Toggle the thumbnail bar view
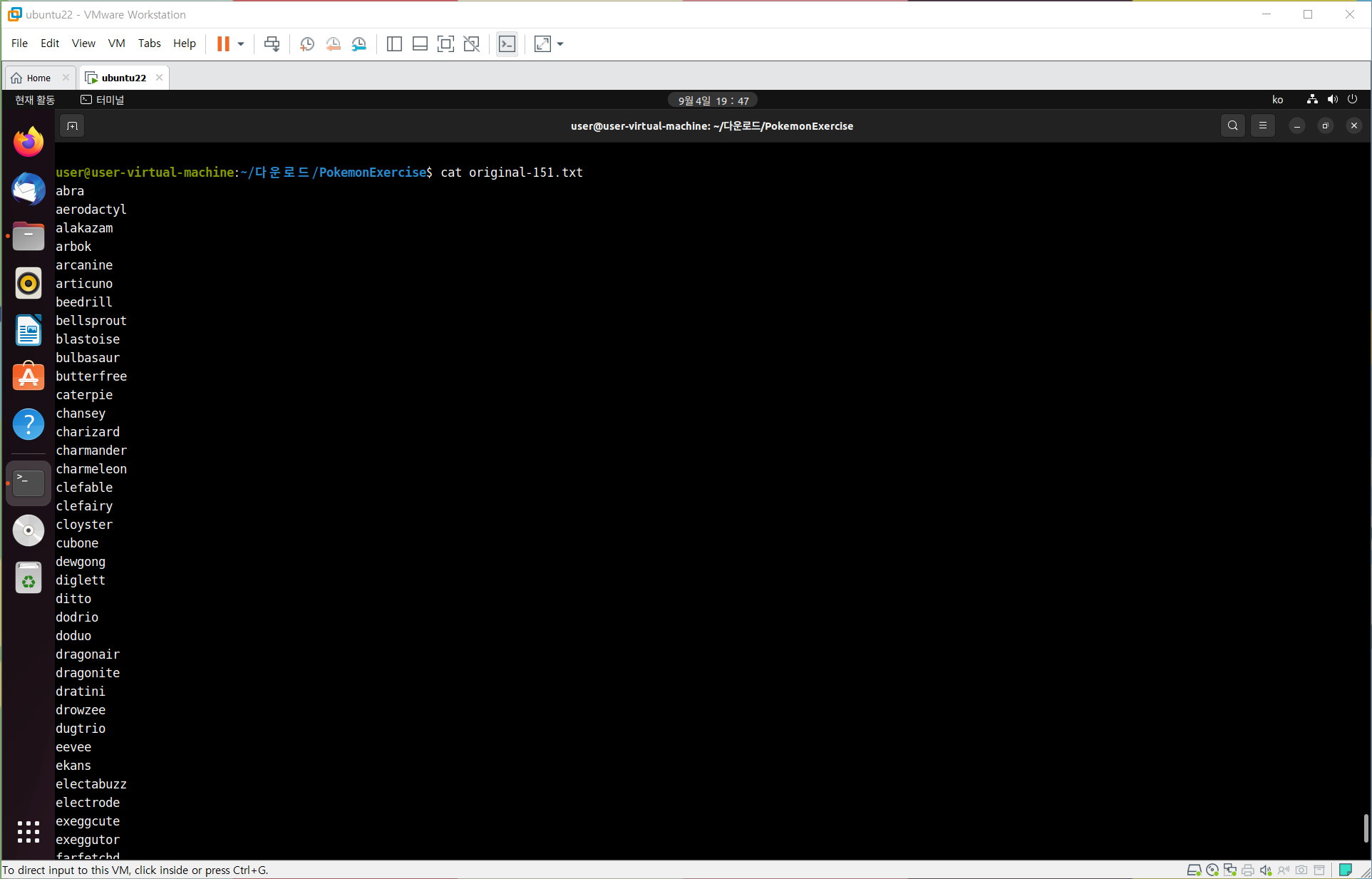This screenshot has width=1372, height=879. click(x=420, y=44)
